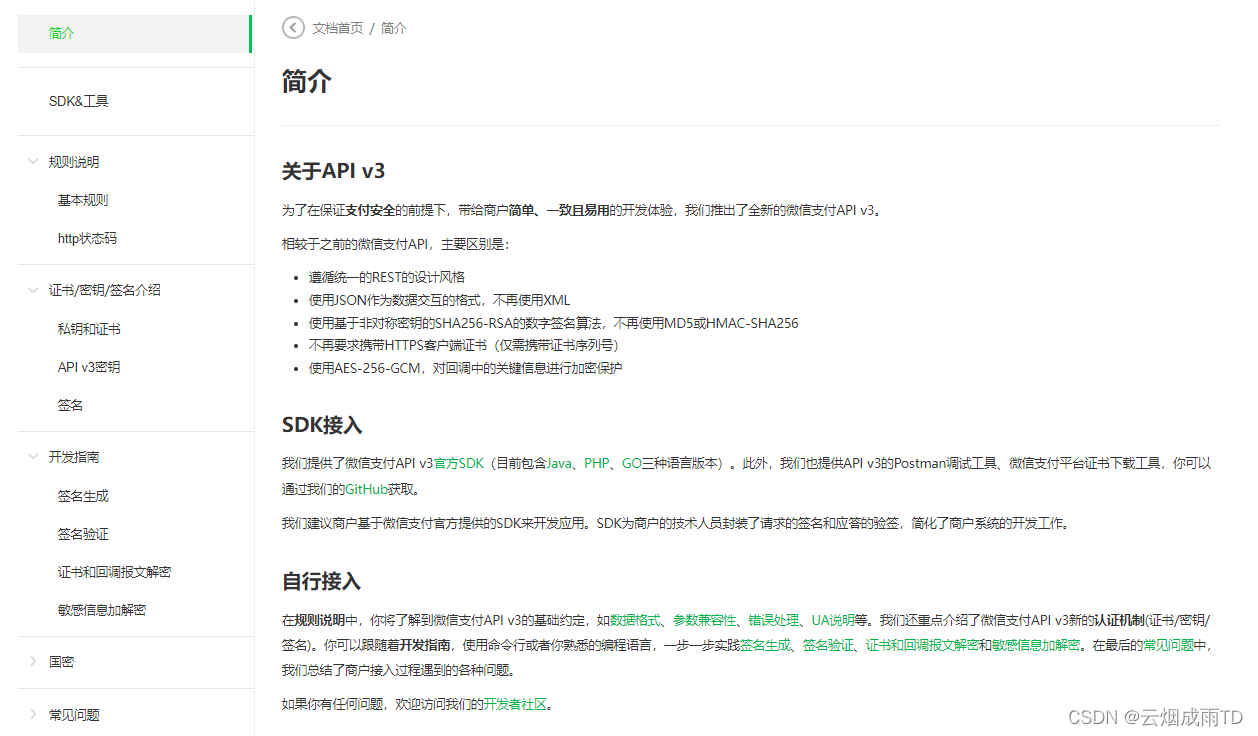Screen dimensions: 1258x736
Task: Click the 国密 sidebar heading
Action: pos(61,662)
